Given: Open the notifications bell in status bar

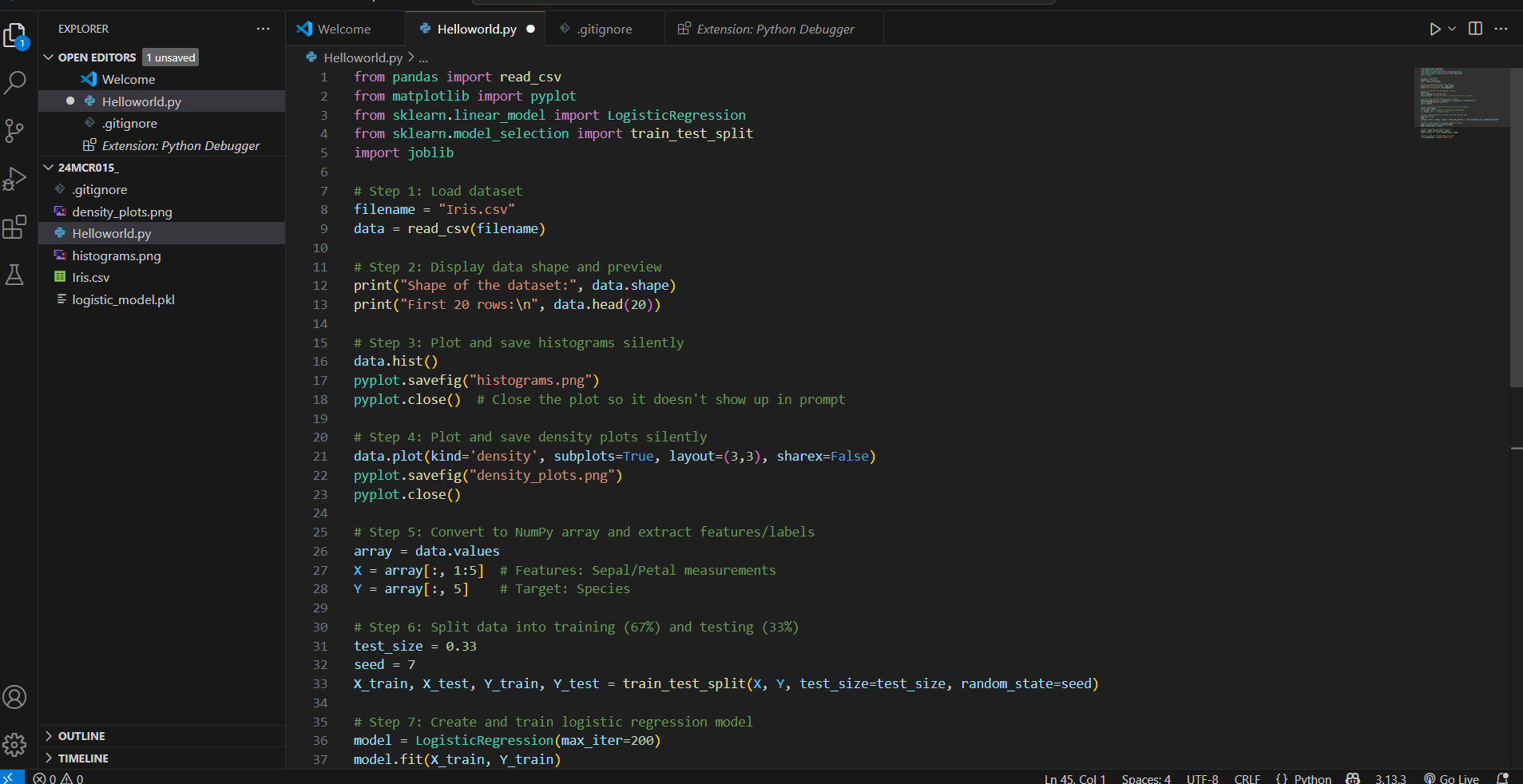Looking at the screenshot, I should click(x=1502, y=778).
